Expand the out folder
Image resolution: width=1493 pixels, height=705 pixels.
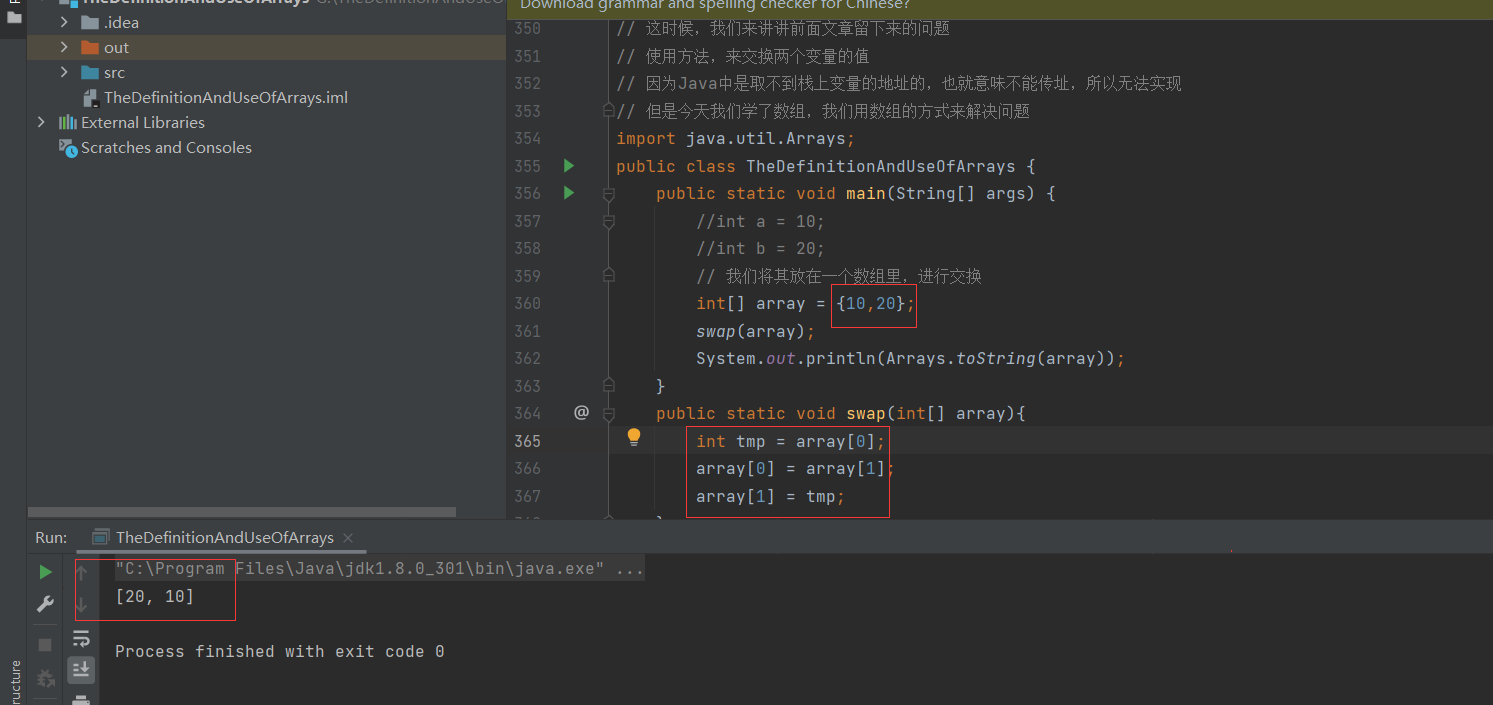click(64, 47)
